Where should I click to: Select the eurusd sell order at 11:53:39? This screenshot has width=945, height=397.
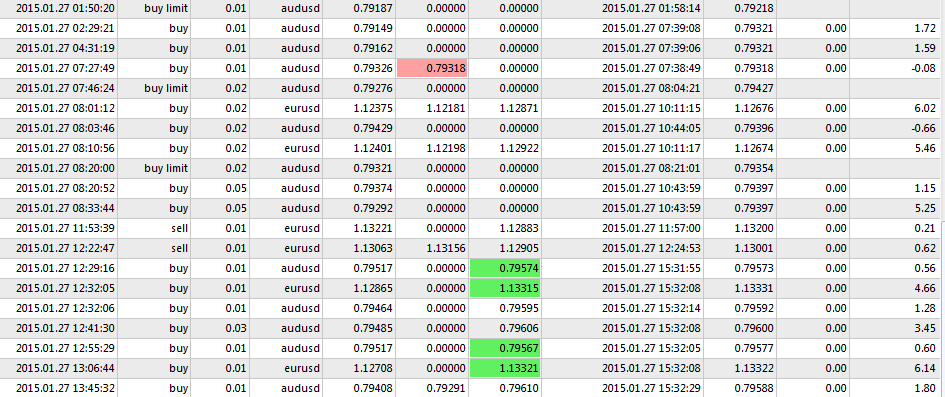(x=472, y=228)
